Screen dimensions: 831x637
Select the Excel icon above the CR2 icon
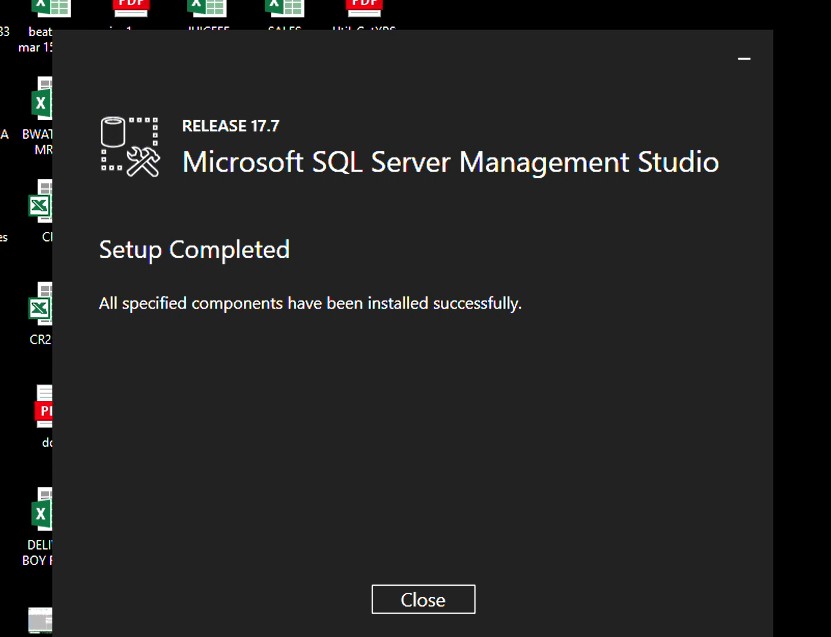point(40,201)
